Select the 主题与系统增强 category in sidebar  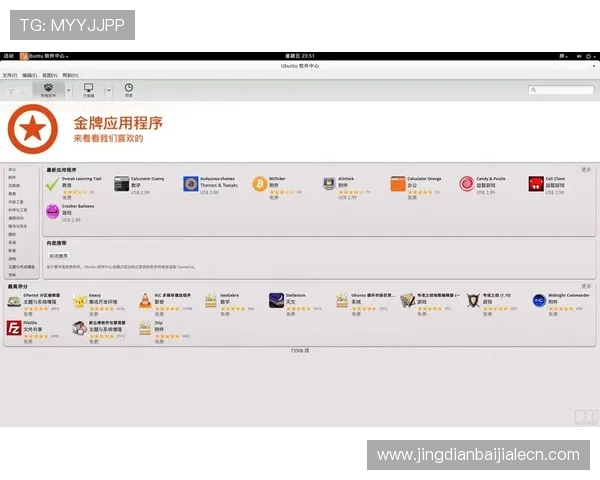click(21, 267)
